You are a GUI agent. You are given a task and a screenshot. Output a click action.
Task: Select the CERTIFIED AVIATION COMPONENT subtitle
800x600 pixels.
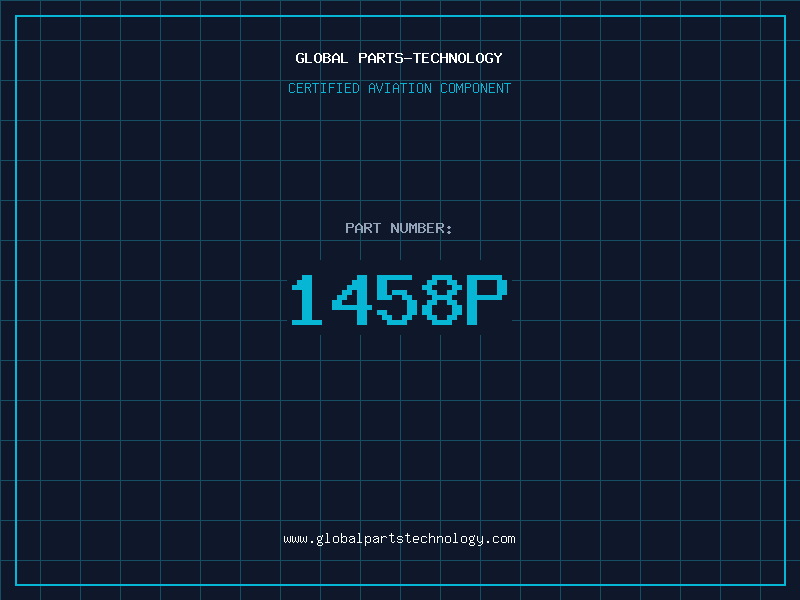pyautogui.click(x=399, y=88)
